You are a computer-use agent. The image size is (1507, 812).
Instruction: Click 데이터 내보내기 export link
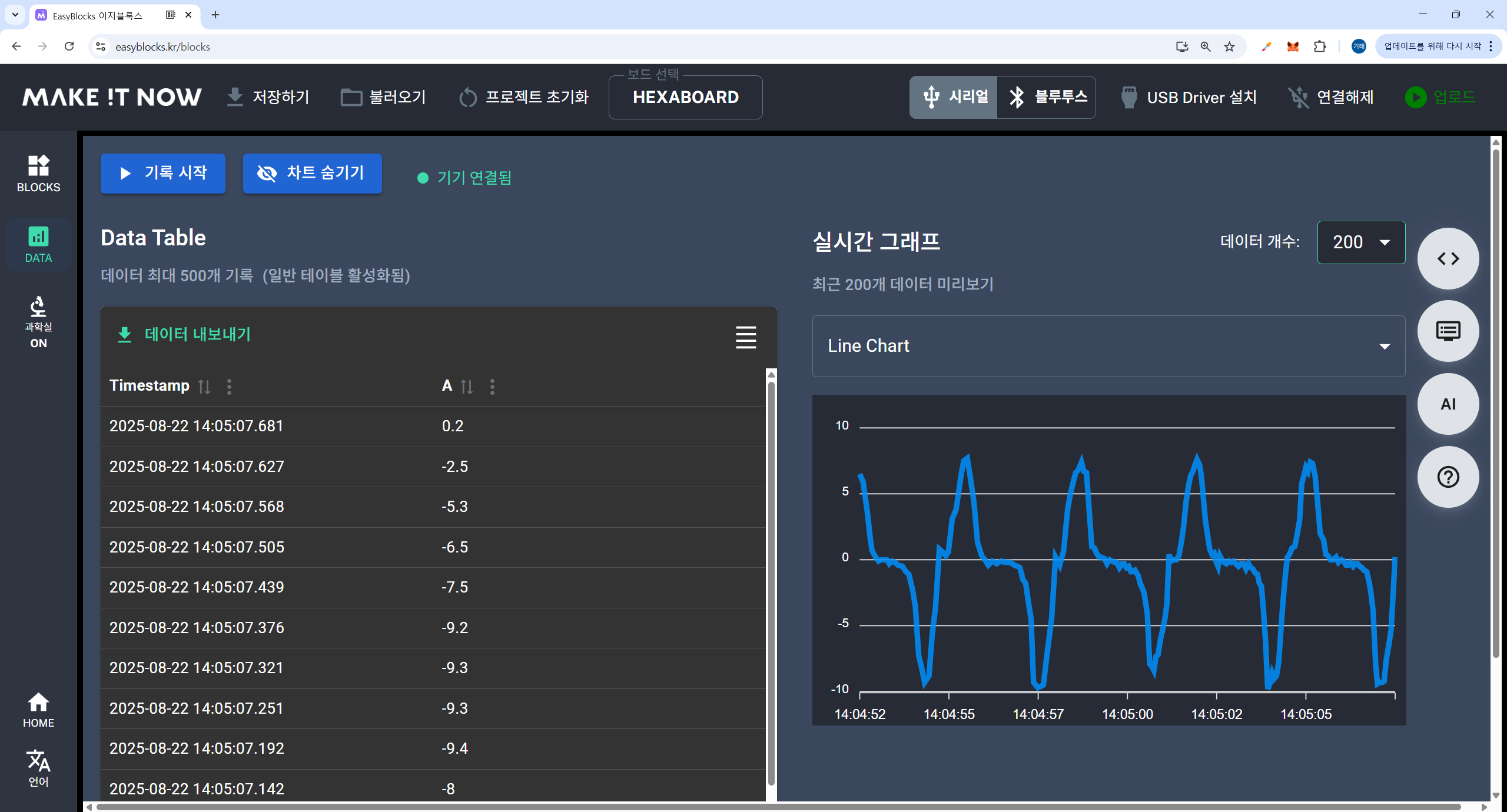[x=184, y=335]
